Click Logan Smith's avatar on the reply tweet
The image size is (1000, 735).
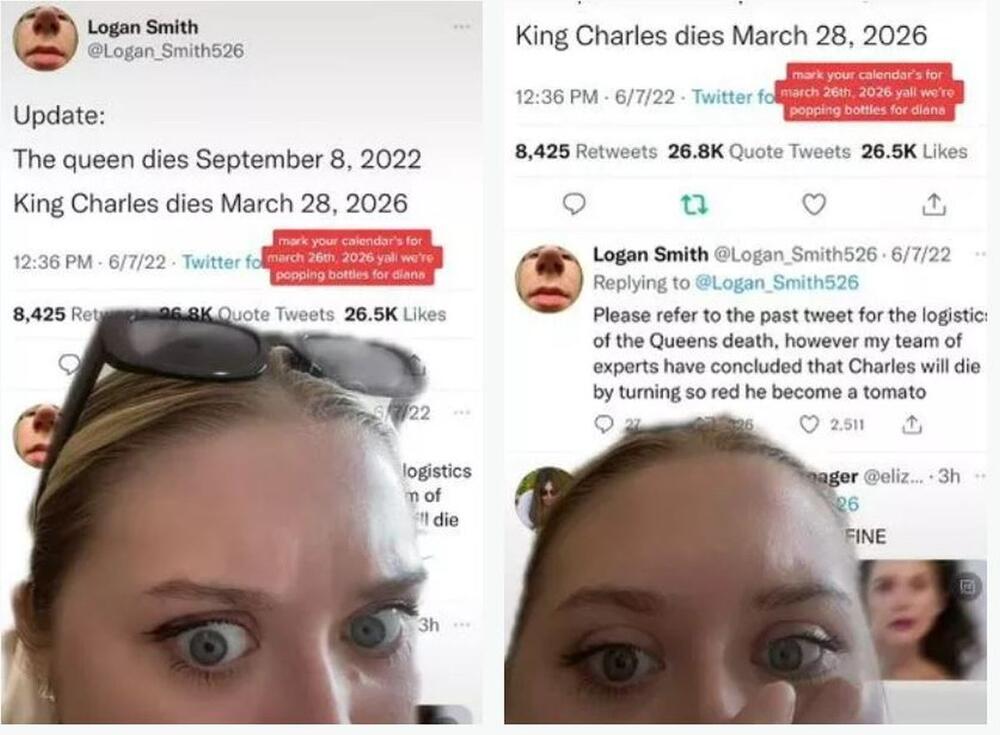point(548,279)
